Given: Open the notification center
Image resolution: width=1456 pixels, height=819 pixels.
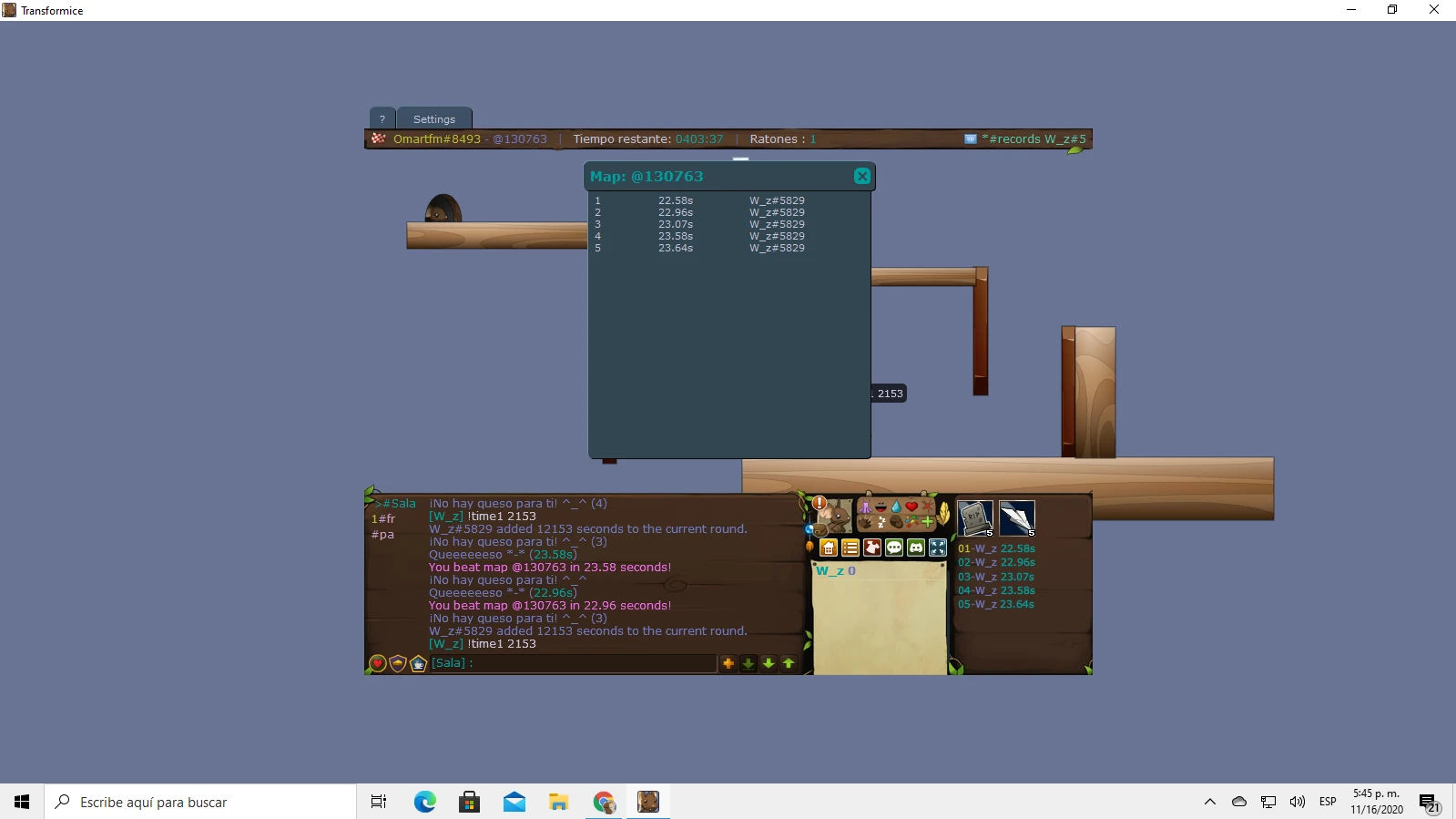Looking at the screenshot, I should click(x=1429, y=803).
